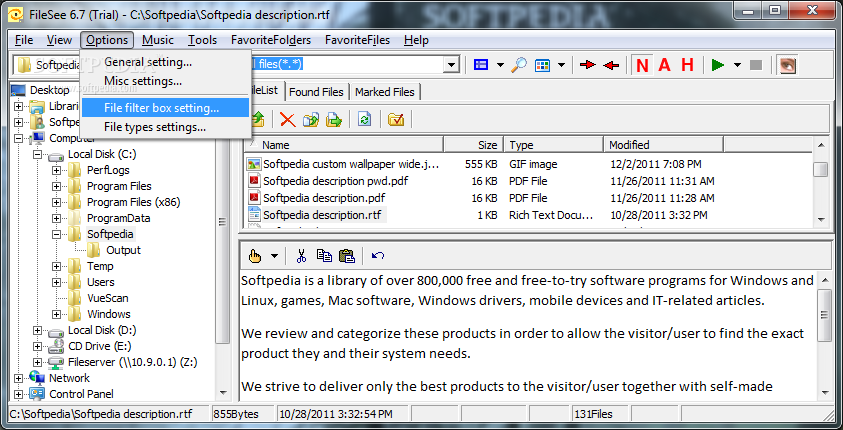Choose File filter box setting... entry
This screenshot has width=843, height=430.
[165, 108]
